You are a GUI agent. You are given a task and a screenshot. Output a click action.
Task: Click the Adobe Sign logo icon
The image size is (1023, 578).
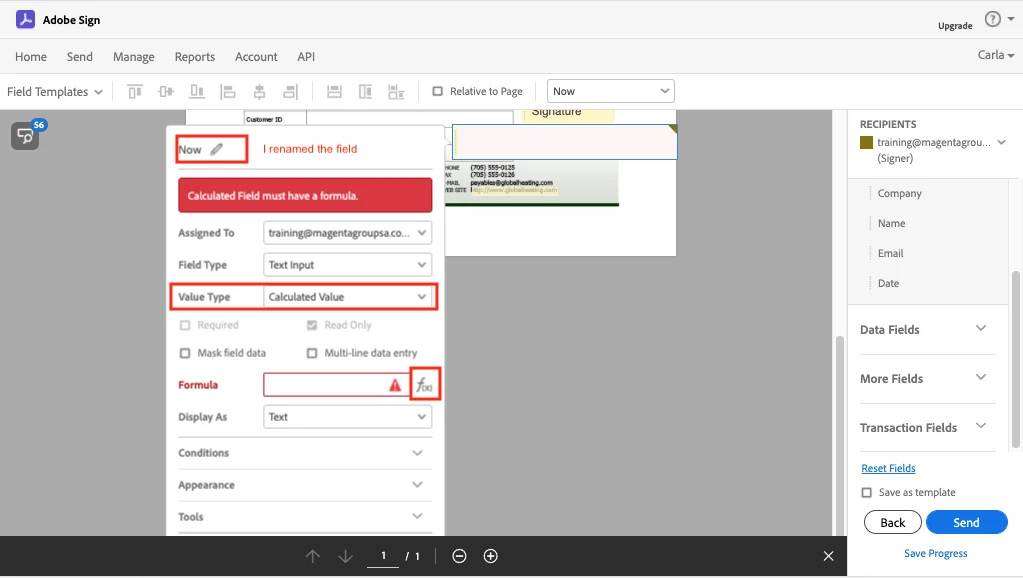[x=25, y=20]
